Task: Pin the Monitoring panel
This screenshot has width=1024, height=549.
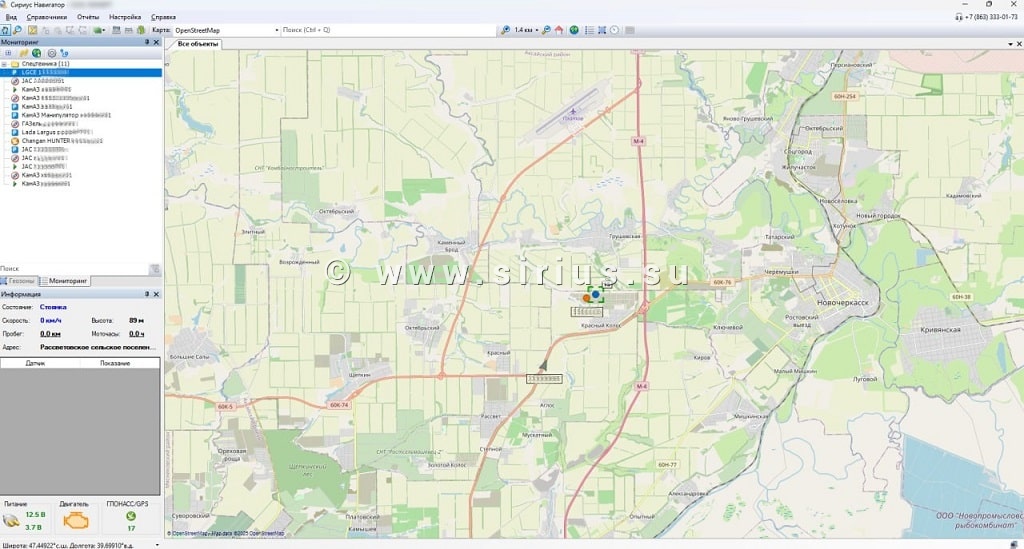Action: click(146, 42)
